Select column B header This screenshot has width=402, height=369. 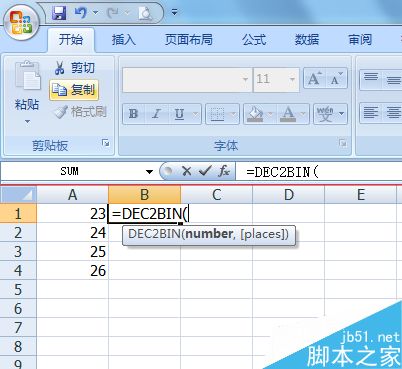144,195
